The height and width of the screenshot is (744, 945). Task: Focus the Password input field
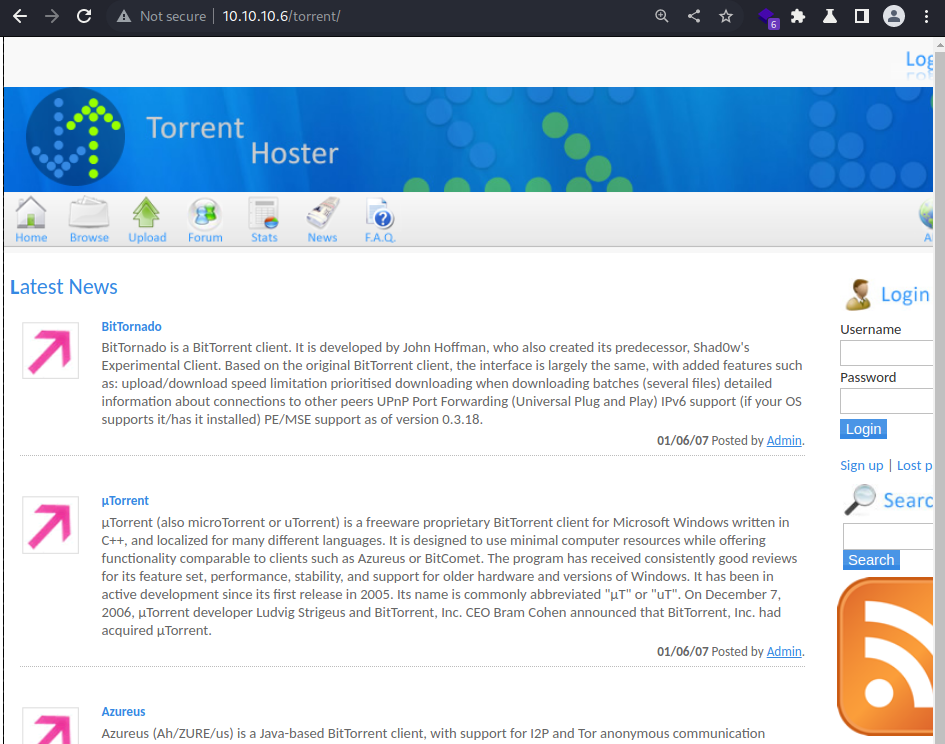click(887, 401)
